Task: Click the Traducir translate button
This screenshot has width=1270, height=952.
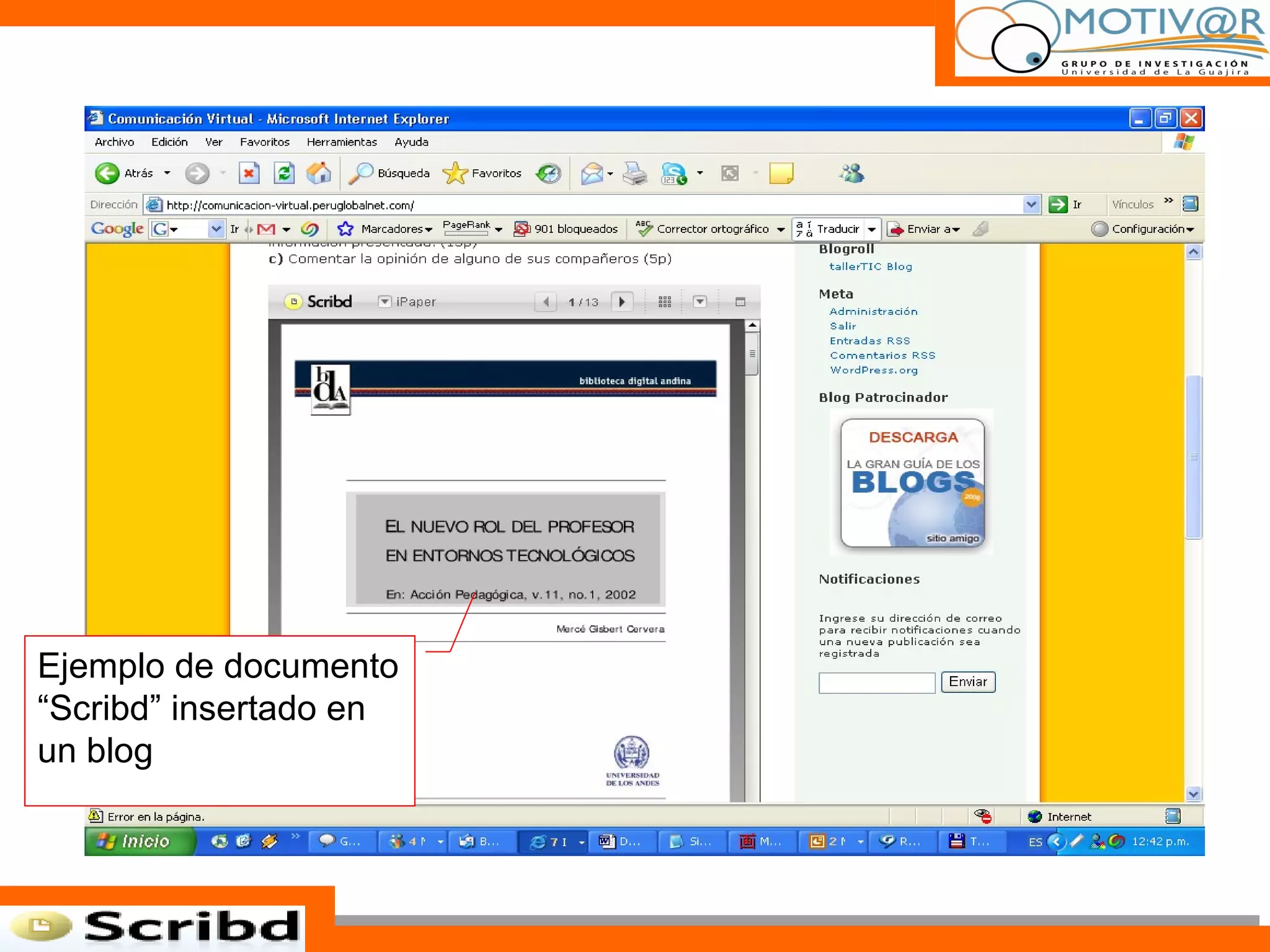Action: 828,229
